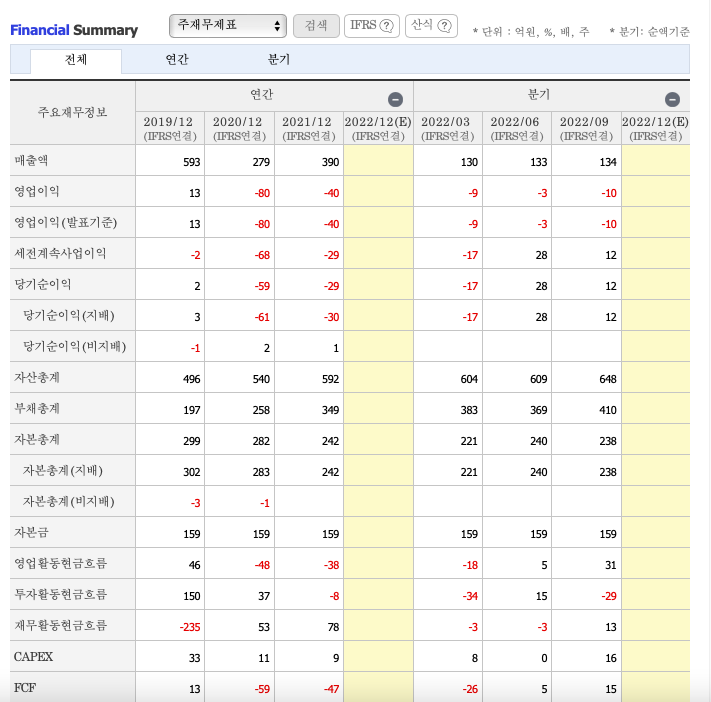Click the 410 value in 부채총계 row
The image size is (711, 702).
pos(608,410)
